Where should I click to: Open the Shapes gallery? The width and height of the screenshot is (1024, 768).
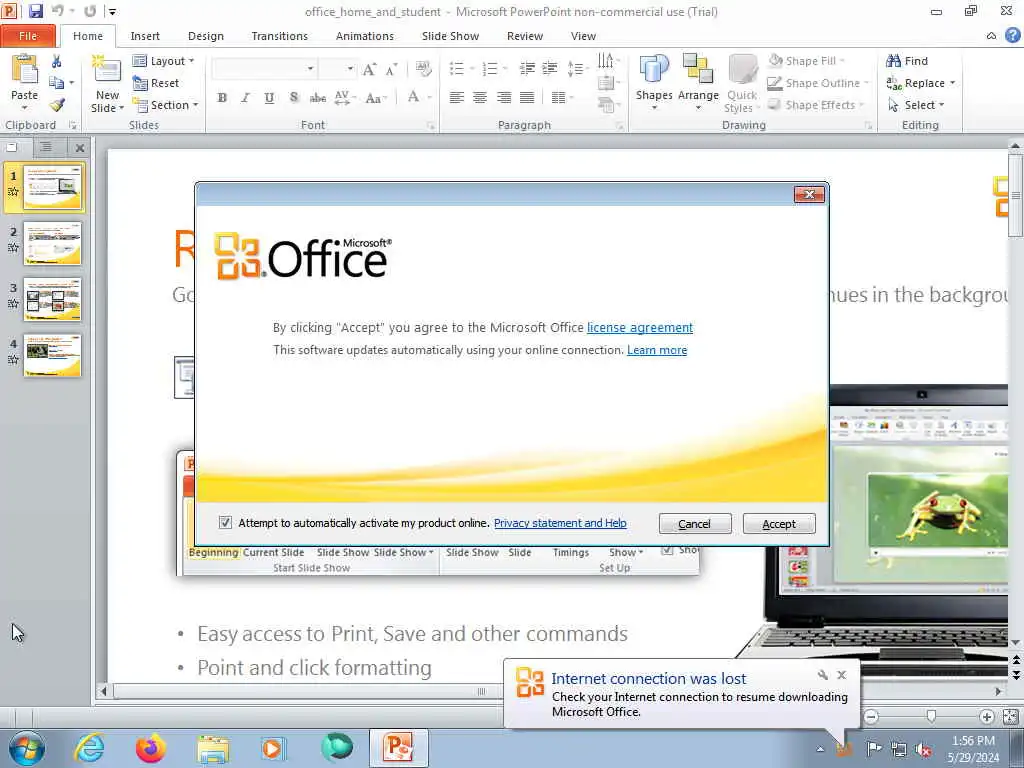click(x=654, y=81)
